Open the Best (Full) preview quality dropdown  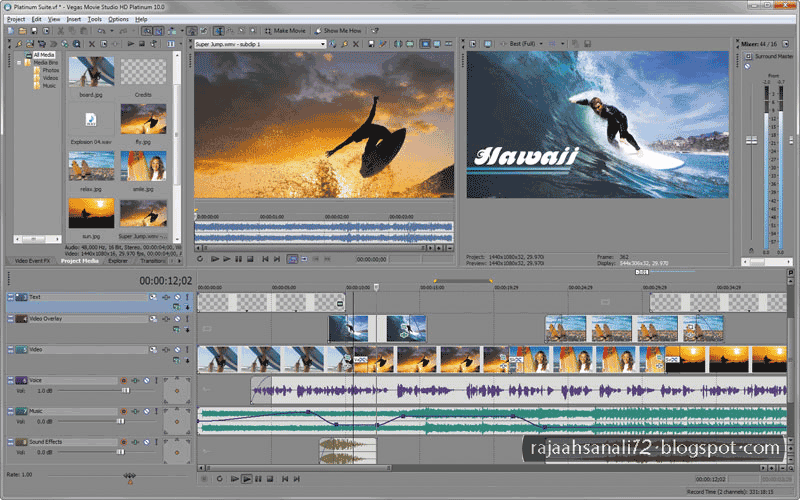click(541, 44)
